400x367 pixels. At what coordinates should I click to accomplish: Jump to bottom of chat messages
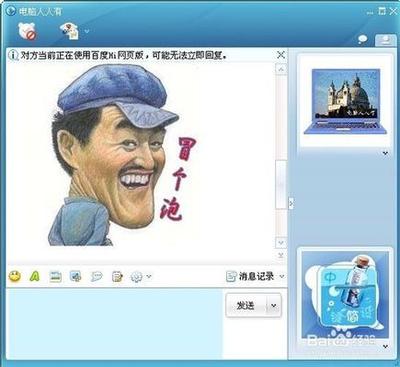click(281, 255)
